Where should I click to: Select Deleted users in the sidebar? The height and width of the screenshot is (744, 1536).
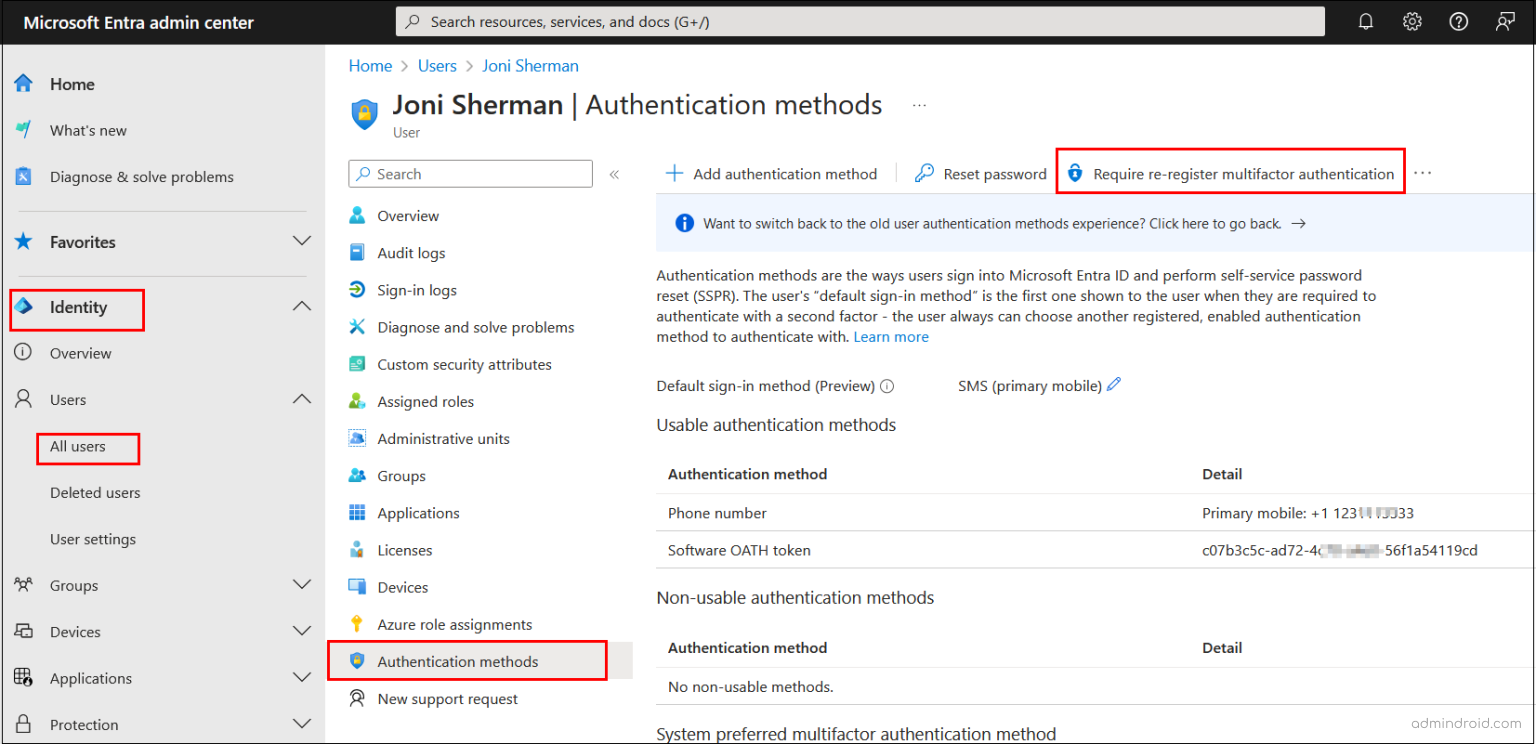pyautogui.click(x=94, y=492)
